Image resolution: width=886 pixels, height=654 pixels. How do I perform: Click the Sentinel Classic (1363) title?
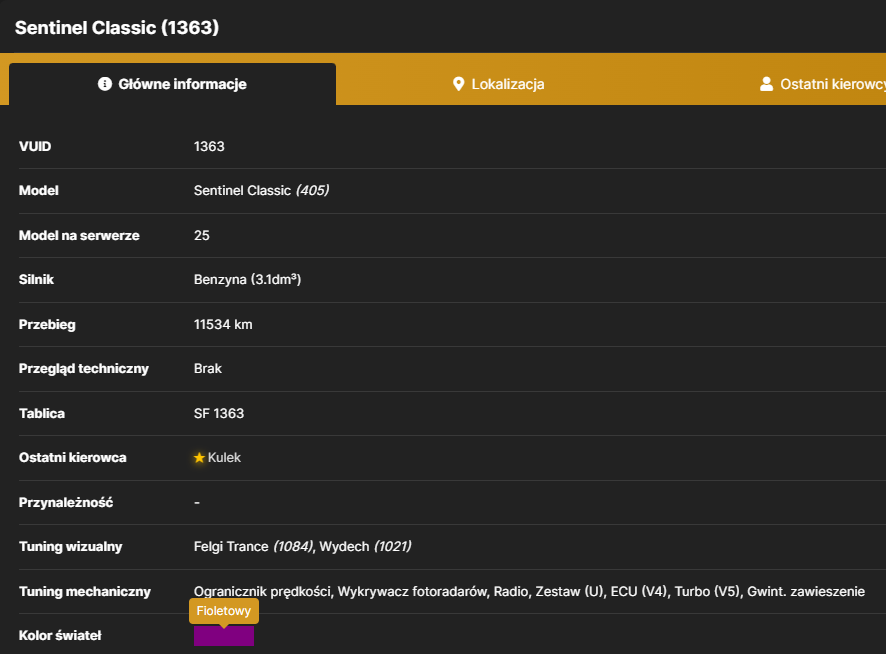pyautogui.click(x=117, y=27)
